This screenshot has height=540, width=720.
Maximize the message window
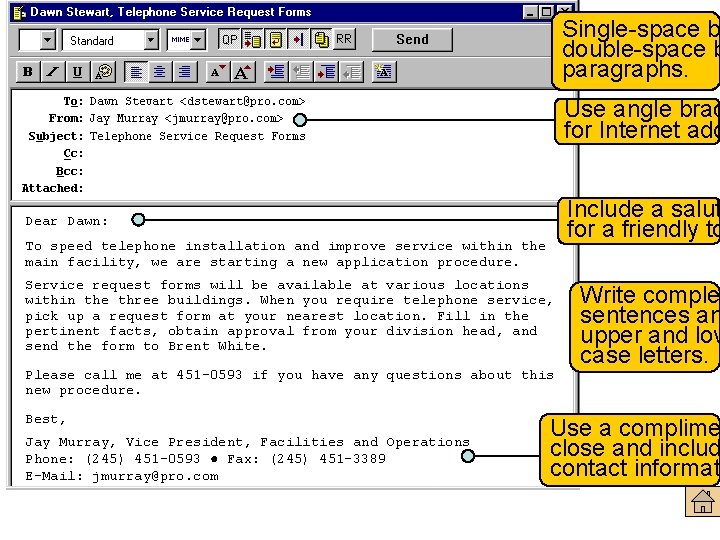point(546,12)
